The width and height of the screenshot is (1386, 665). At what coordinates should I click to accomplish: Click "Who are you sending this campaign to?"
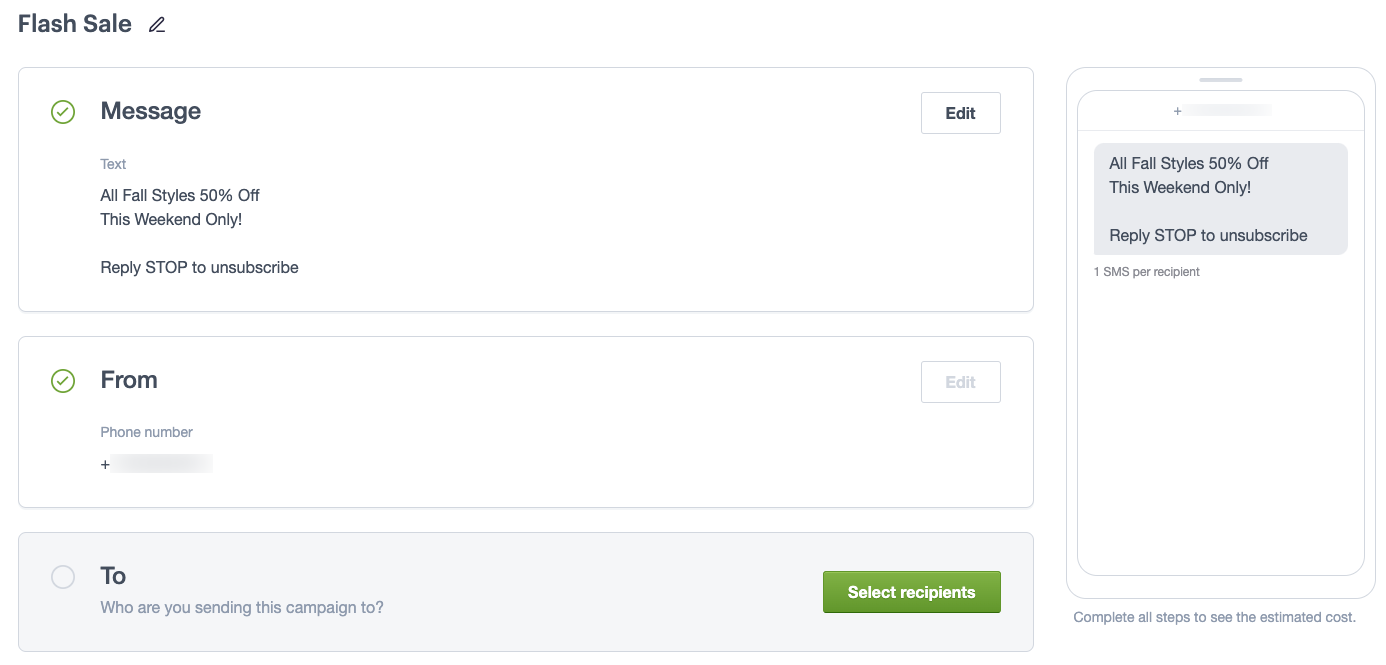[x=242, y=607]
